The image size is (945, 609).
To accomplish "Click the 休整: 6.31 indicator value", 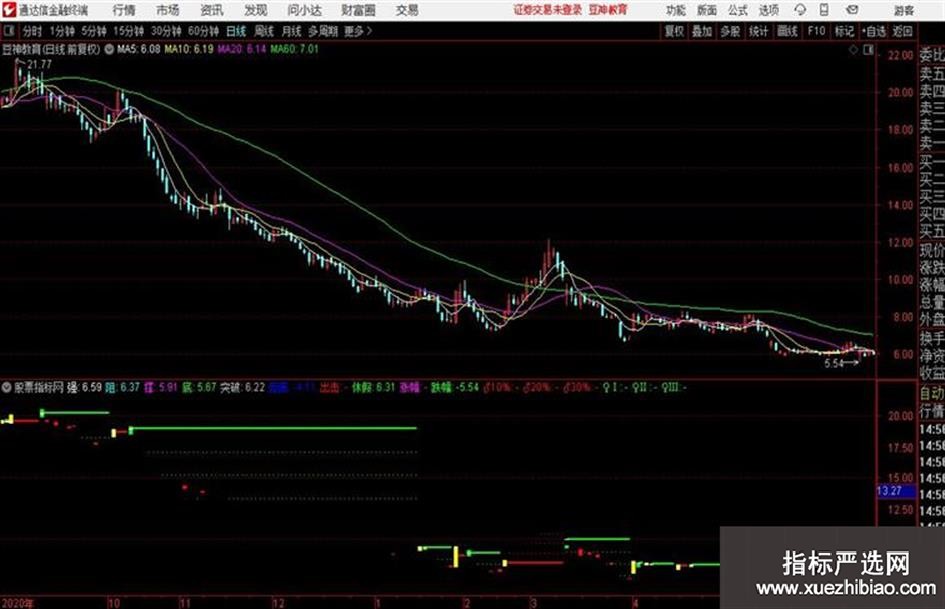I will [373, 387].
